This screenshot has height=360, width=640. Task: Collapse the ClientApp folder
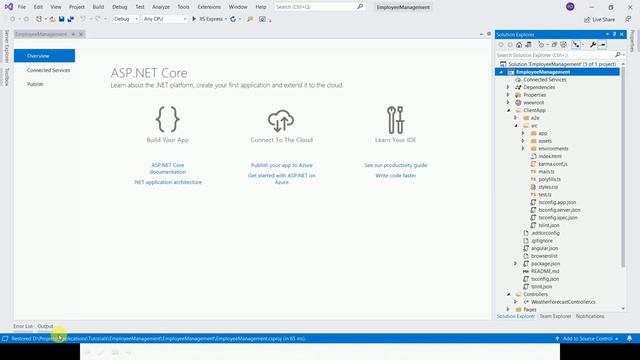508,110
